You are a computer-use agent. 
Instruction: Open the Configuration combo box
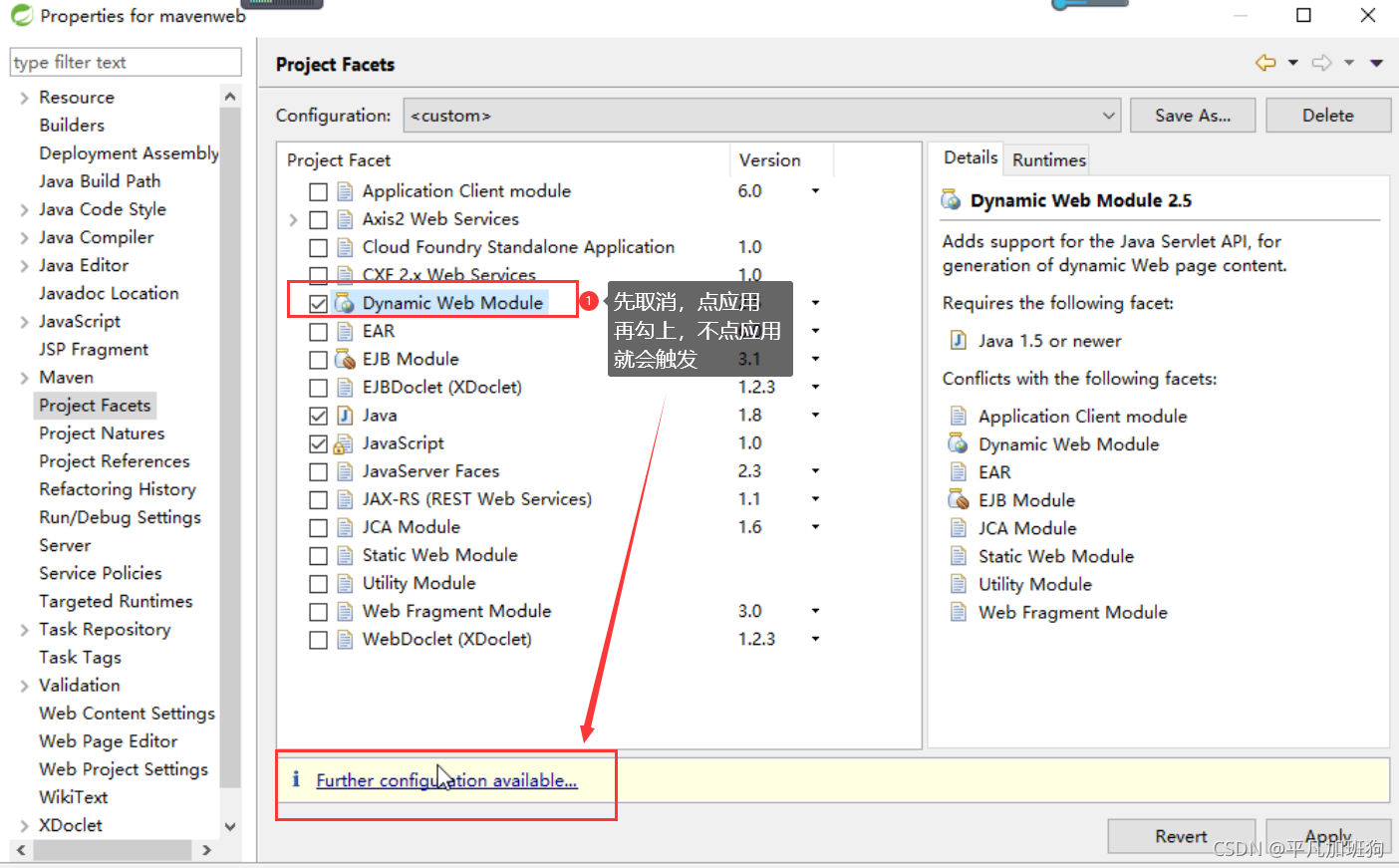(762, 116)
